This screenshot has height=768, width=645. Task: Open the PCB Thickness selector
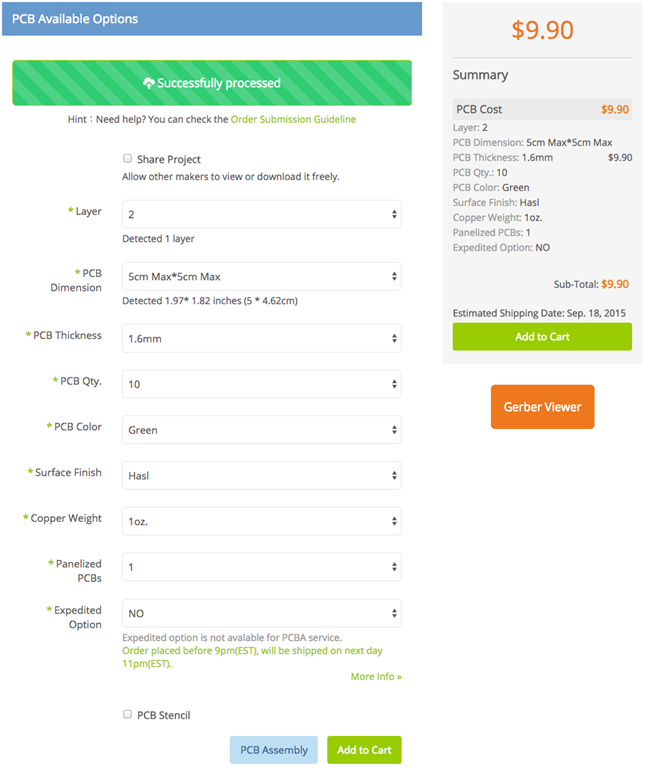[x=261, y=339]
